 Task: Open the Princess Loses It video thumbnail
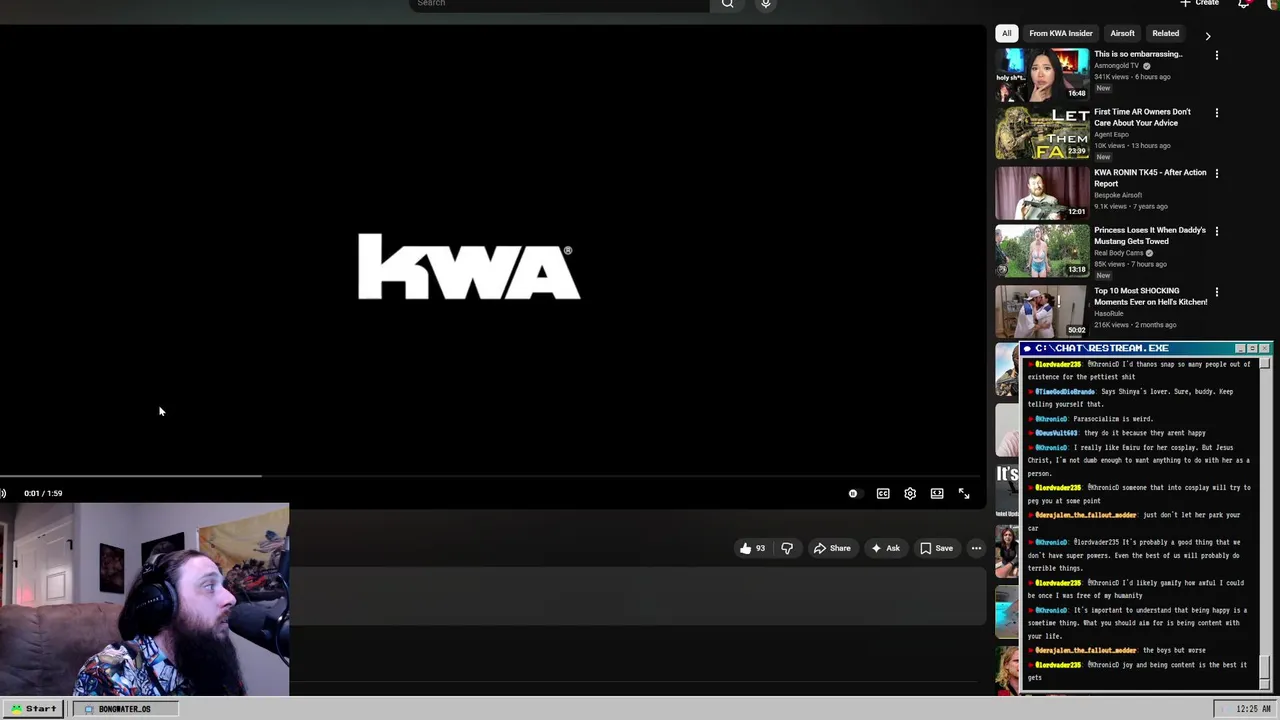1042,251
